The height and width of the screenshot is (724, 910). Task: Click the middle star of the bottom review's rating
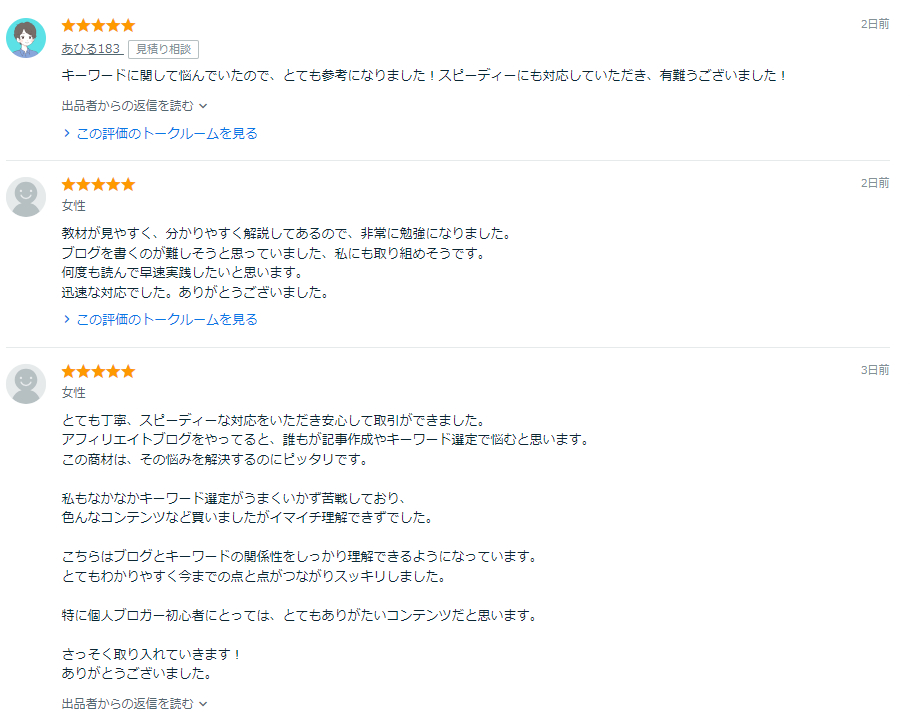[98, 370]
